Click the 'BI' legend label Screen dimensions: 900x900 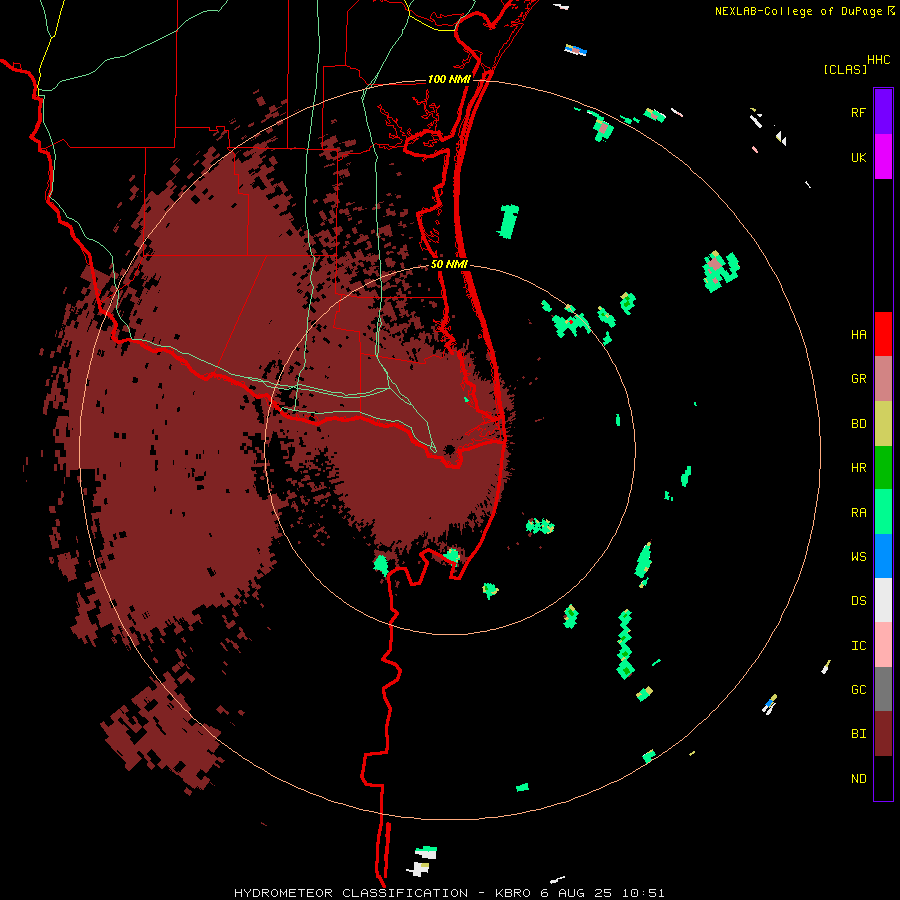pyautogui.click(x=858, y=734)
